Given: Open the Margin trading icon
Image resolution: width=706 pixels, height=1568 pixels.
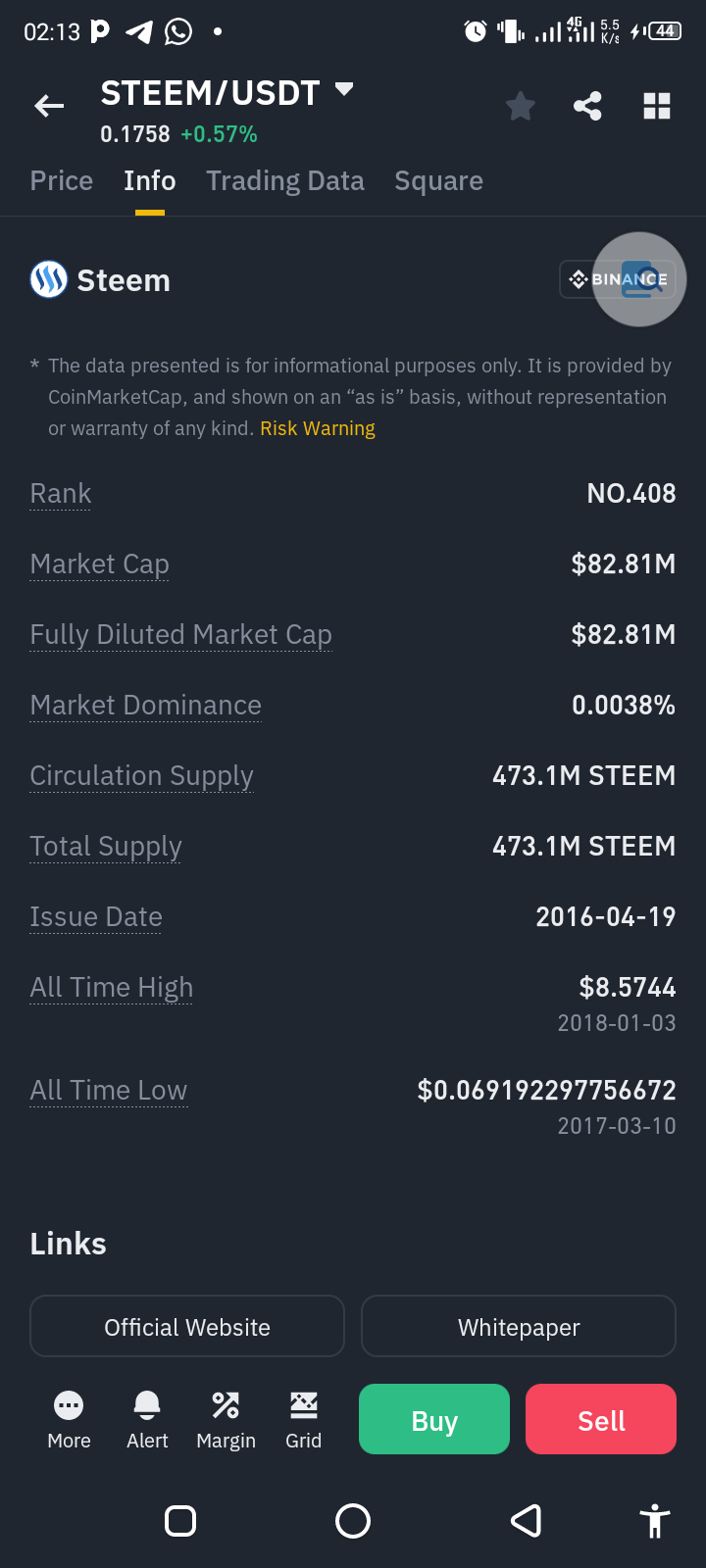Looking at the screenshot, I should point(226,1405).
